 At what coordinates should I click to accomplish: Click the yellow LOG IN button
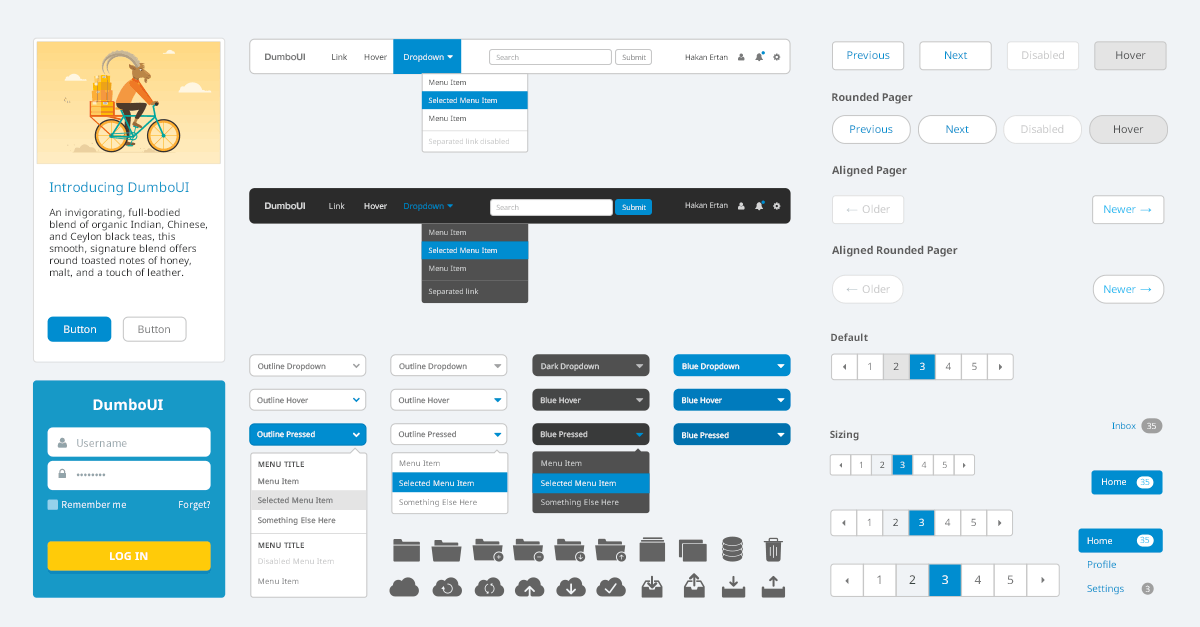(x=129, y=556)
